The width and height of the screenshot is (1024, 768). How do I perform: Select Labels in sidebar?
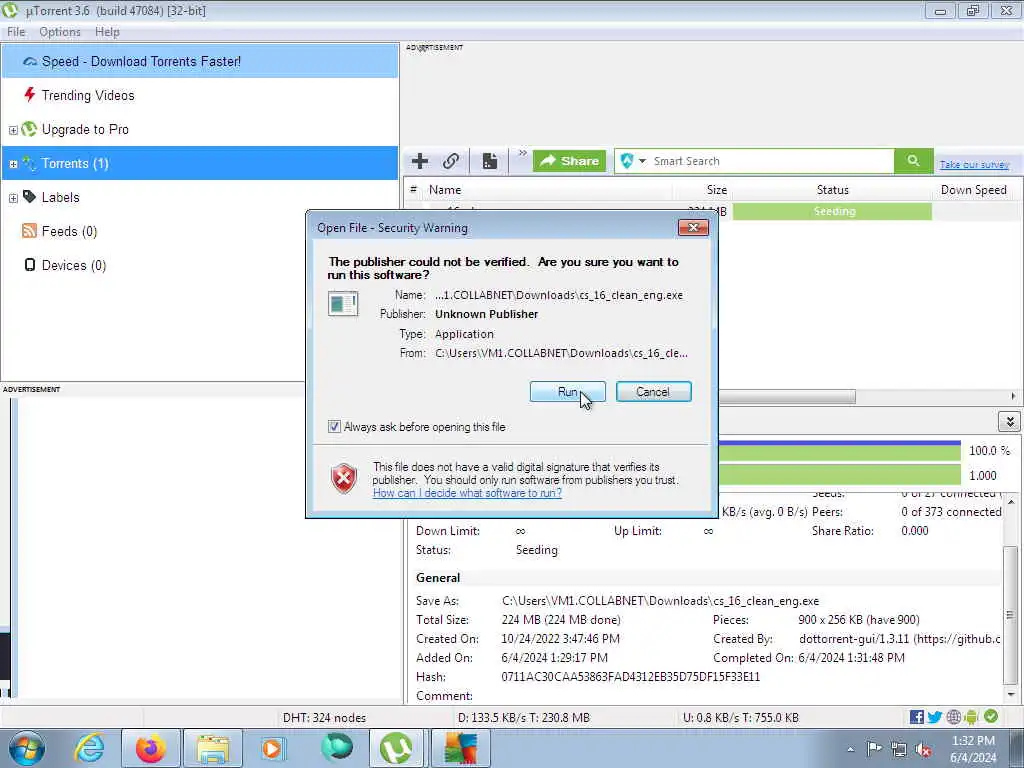click(x=200, y=197)
